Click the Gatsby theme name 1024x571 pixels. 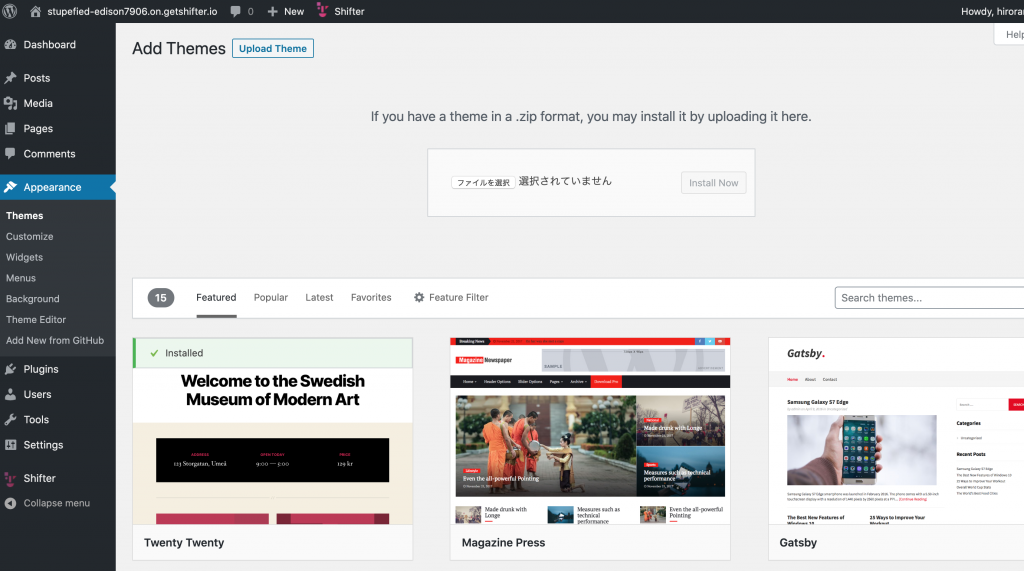click(x=798, y=542)
